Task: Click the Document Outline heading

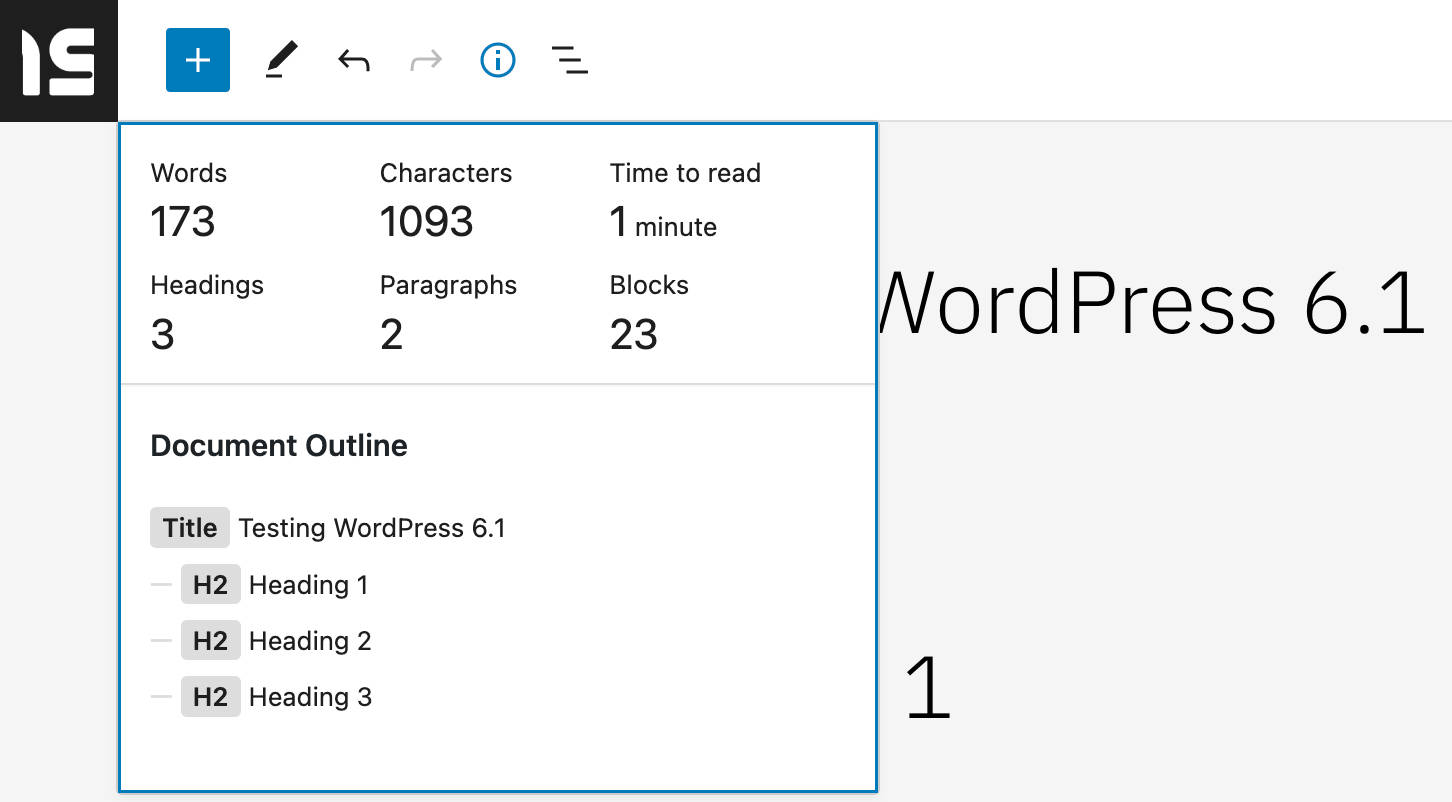Action: pos(279,445)
